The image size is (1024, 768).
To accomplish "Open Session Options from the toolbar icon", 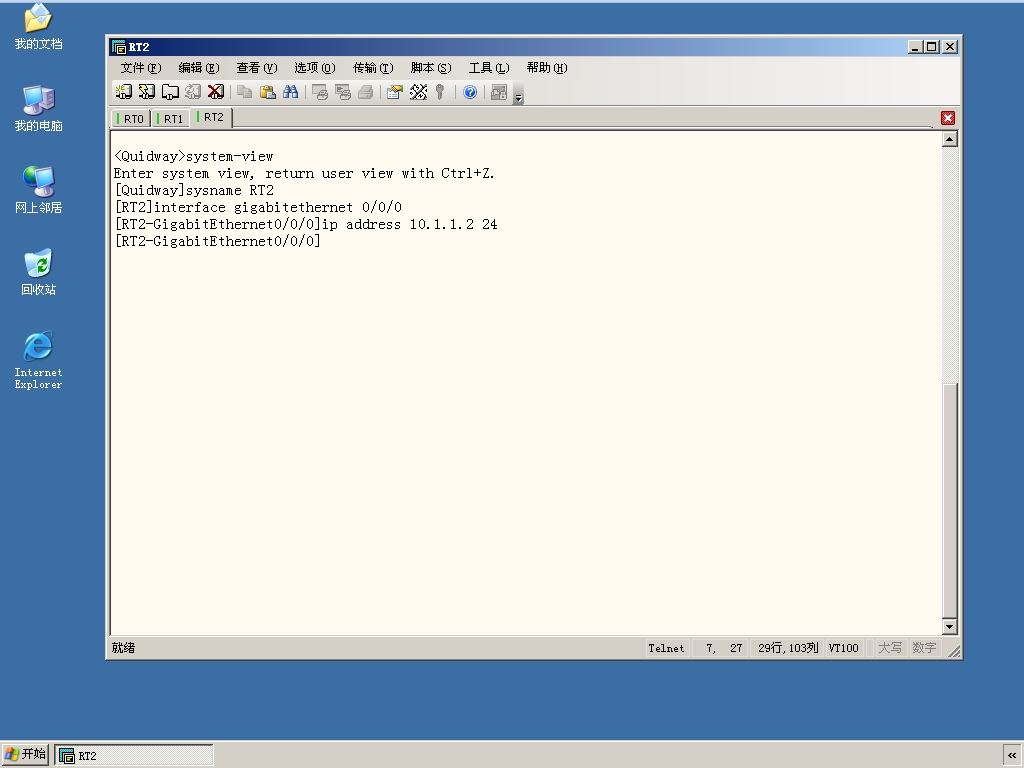I will pos(394,92).
